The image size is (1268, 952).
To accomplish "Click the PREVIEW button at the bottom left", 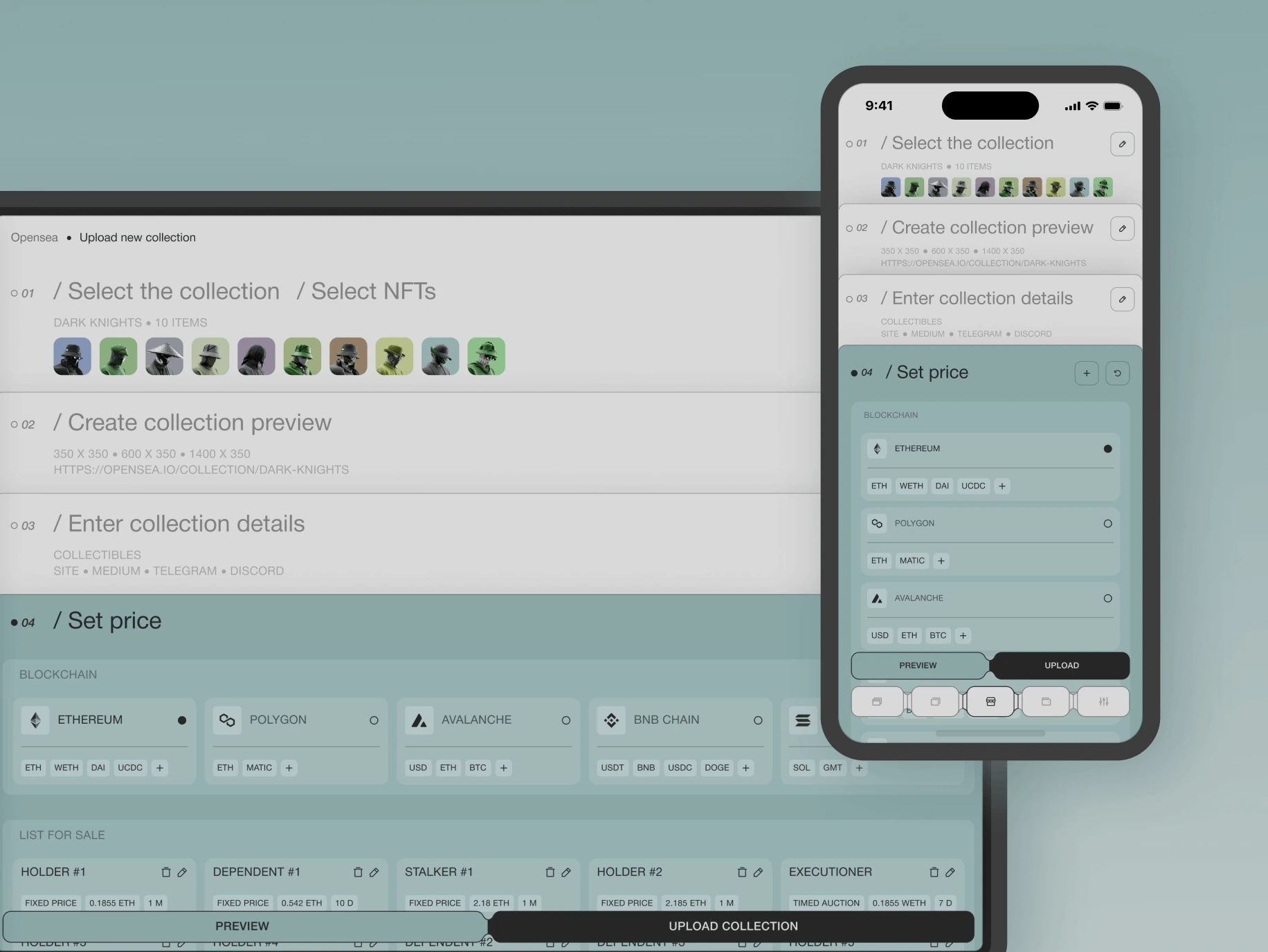I will click(x=243, y=926).
